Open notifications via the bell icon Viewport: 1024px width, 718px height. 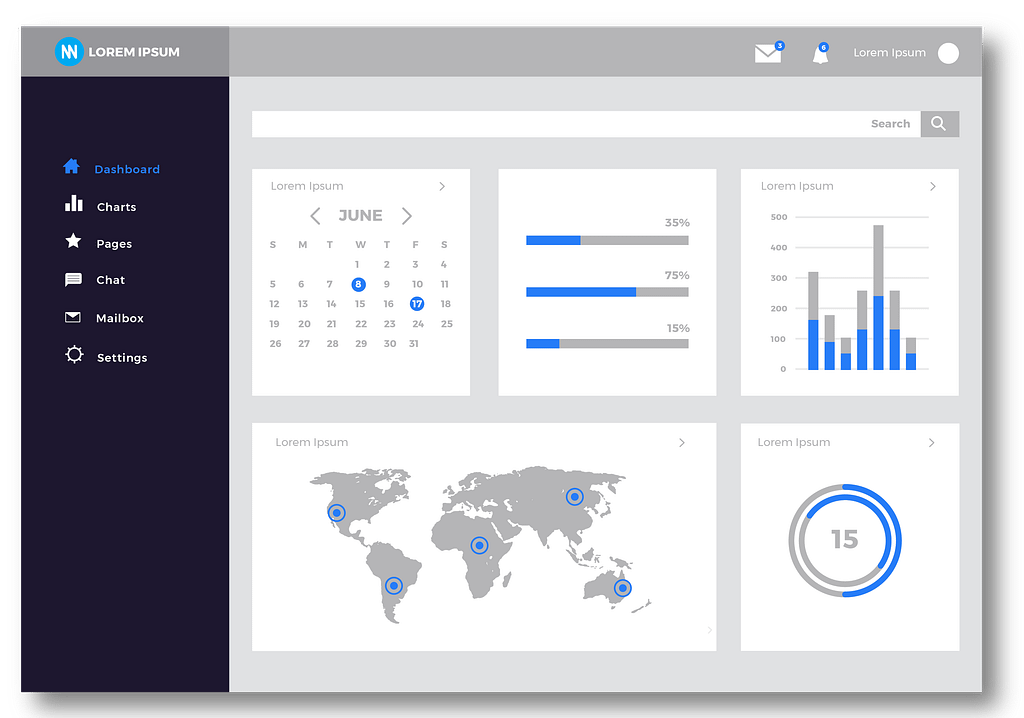pos(820,55)
